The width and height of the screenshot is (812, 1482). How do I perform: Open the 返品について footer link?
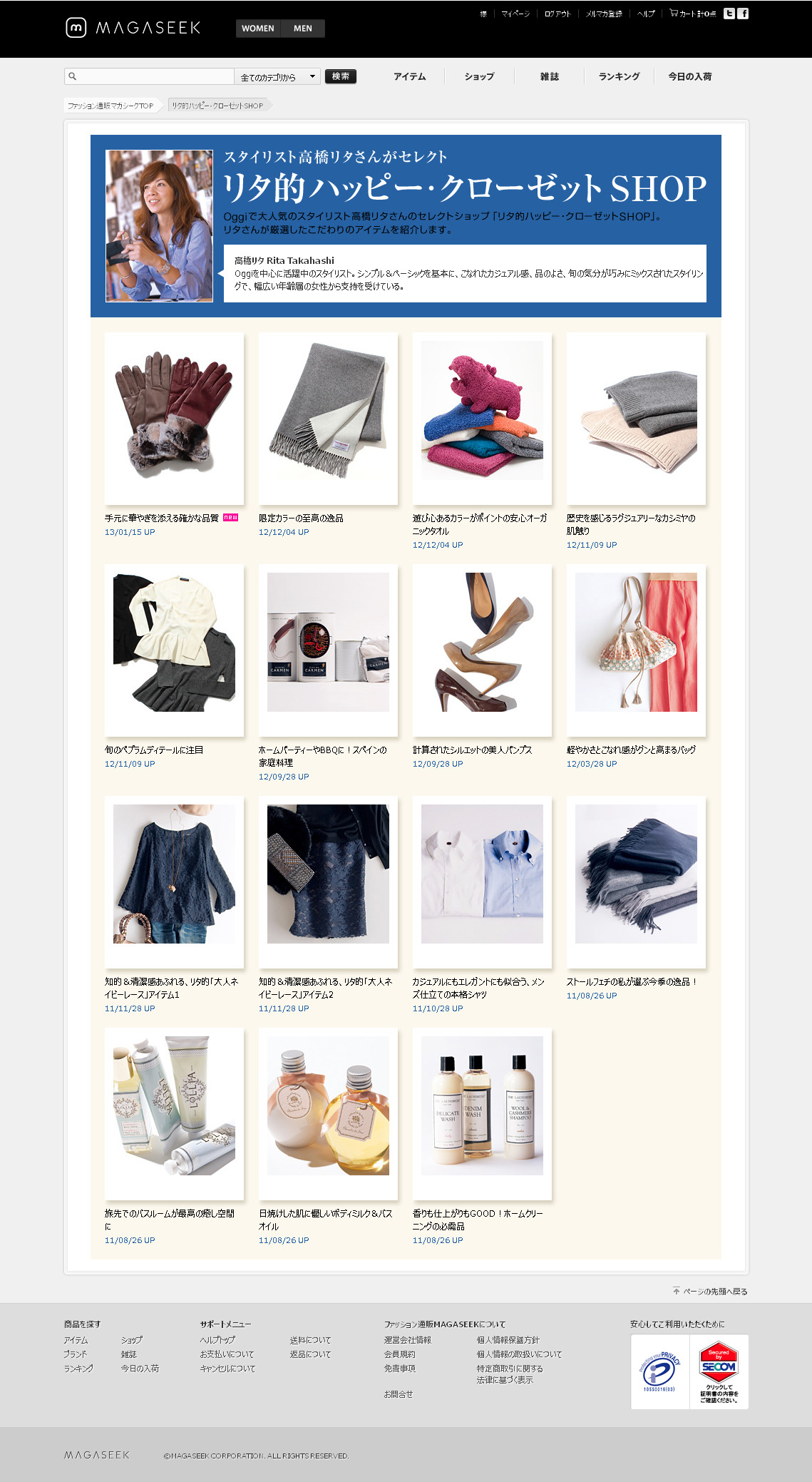point(310,1354)
